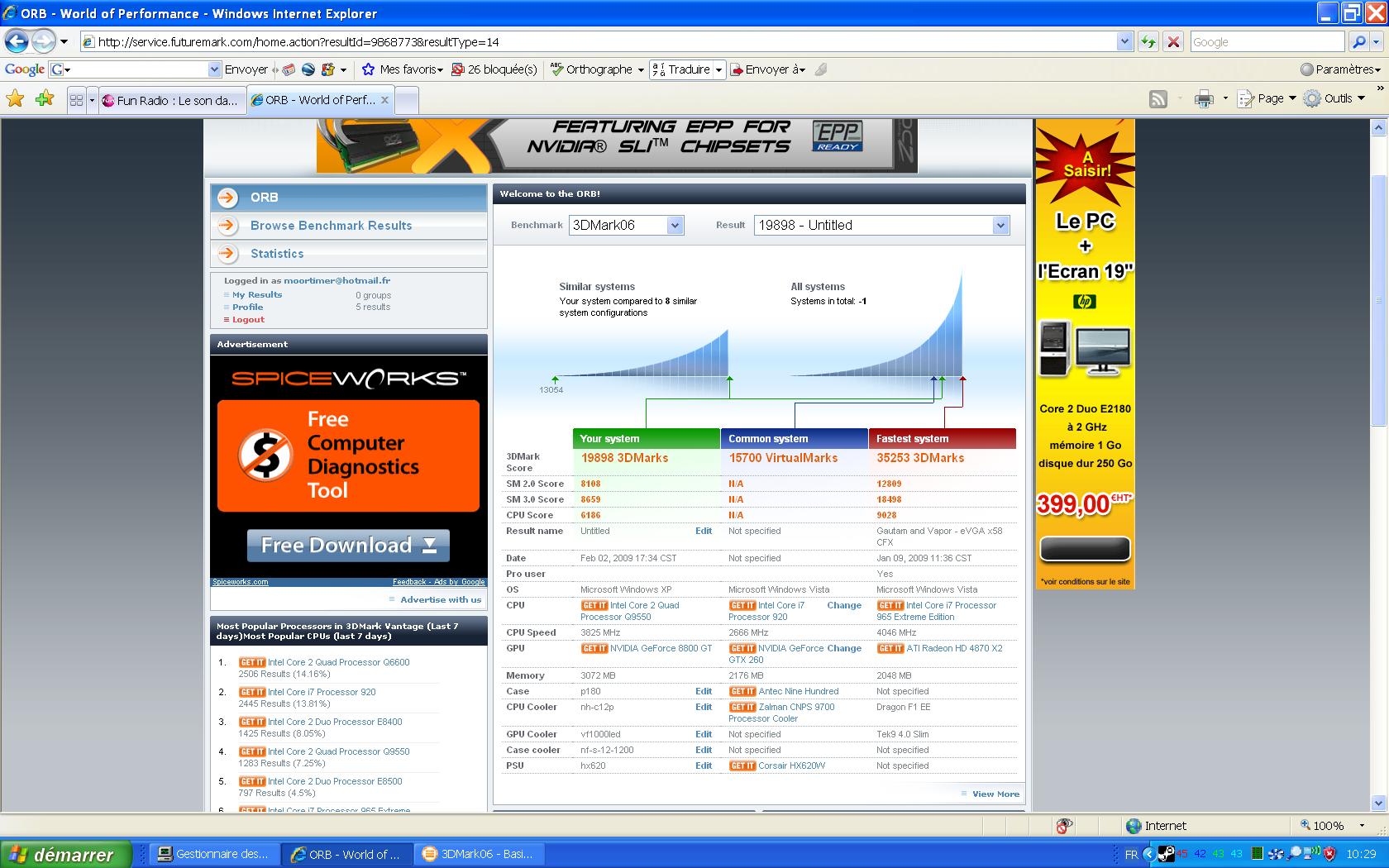Click the Add to Favorites star-plus icon
Image resolution: width=1389 pixels, height=868 pixels.
[45, 99]
